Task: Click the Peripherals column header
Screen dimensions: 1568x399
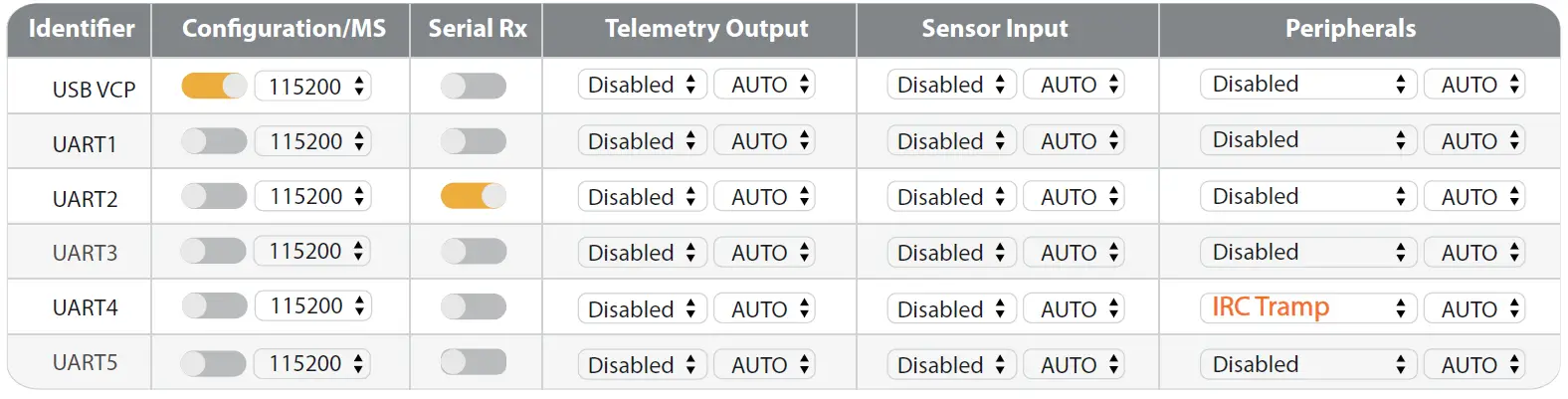Action: coord(1350,29)
